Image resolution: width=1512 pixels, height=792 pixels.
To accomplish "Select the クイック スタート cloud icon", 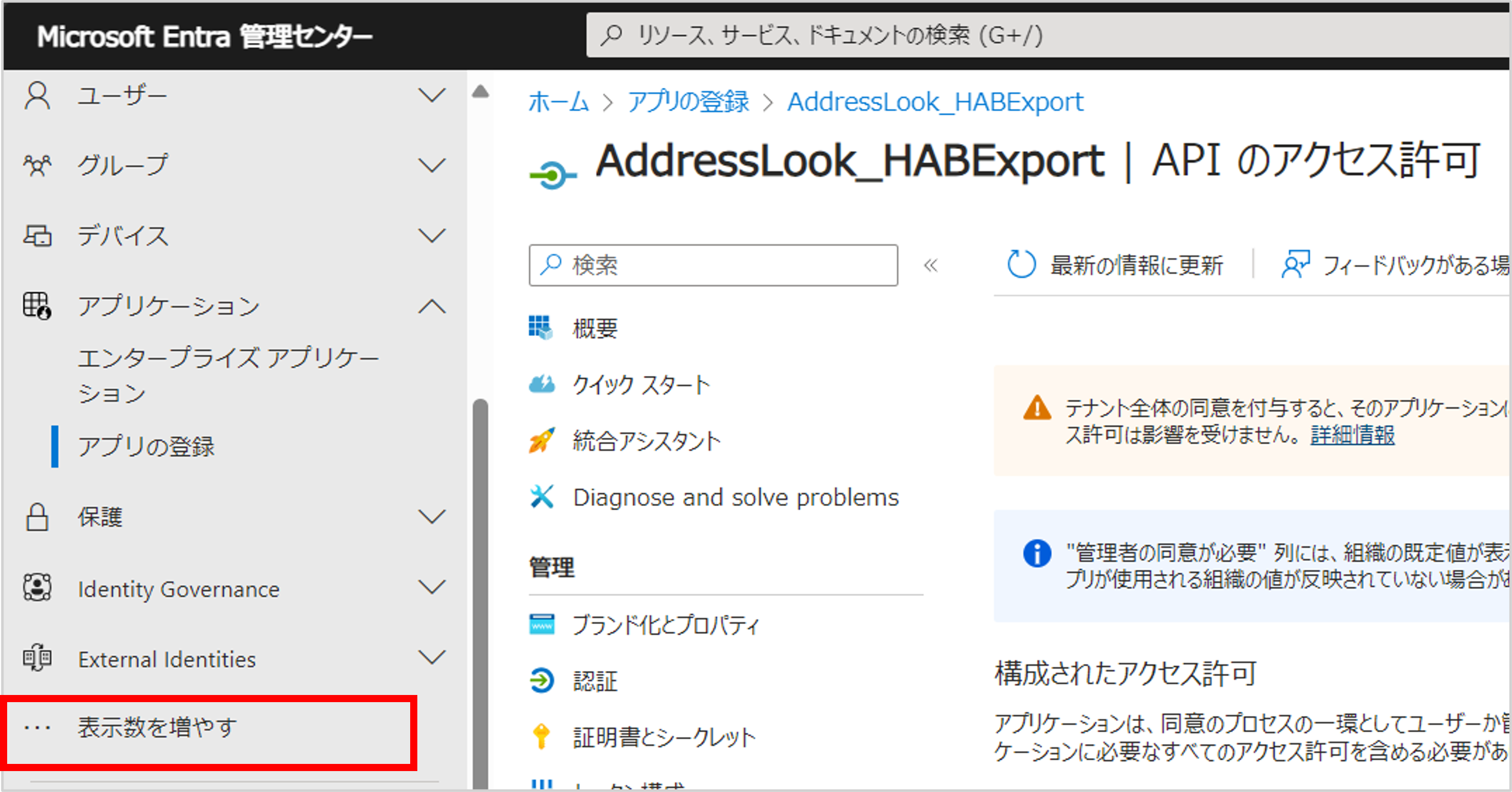I will point(542,385).
